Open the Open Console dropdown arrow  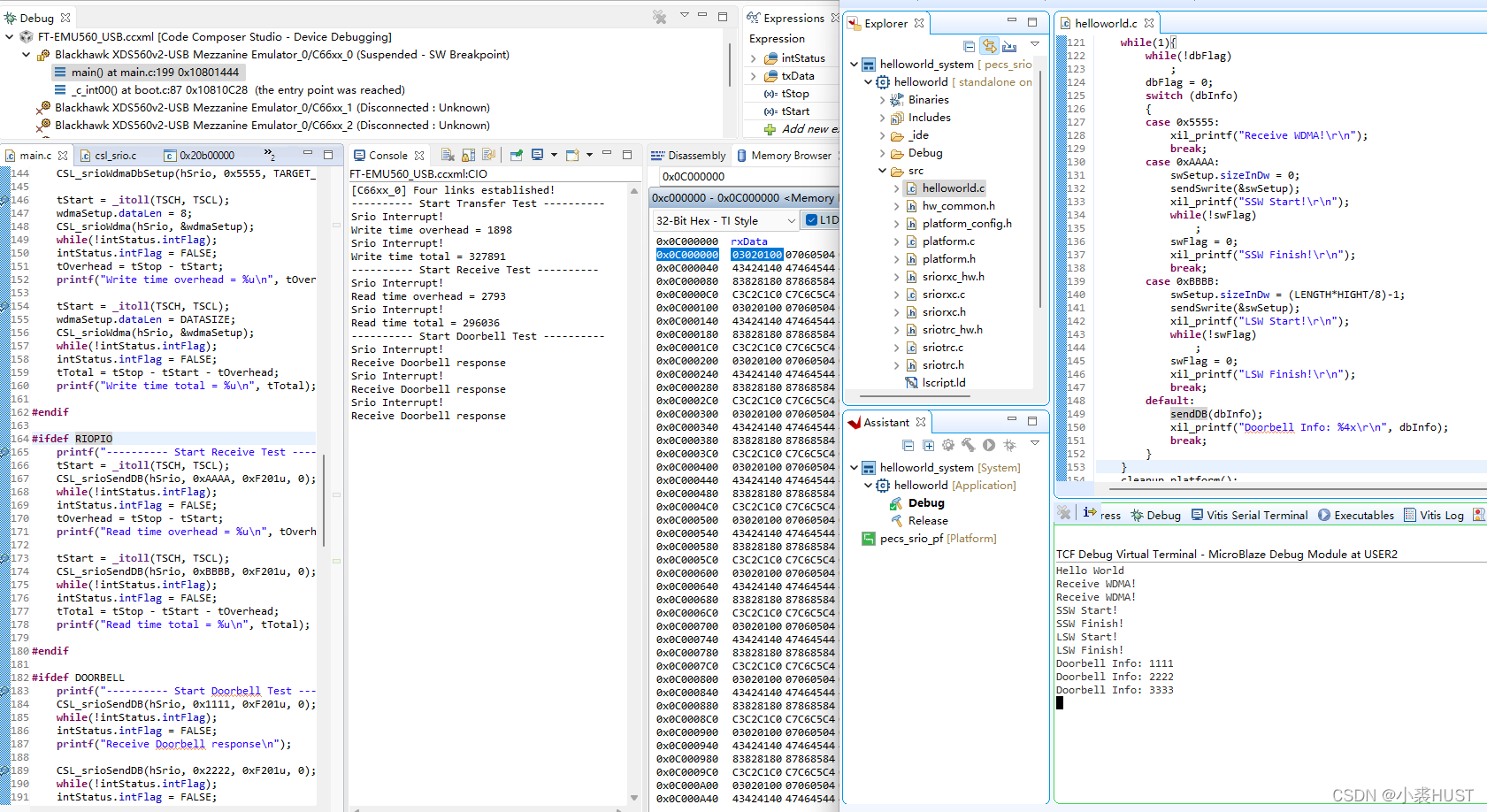tap(589, 155)
